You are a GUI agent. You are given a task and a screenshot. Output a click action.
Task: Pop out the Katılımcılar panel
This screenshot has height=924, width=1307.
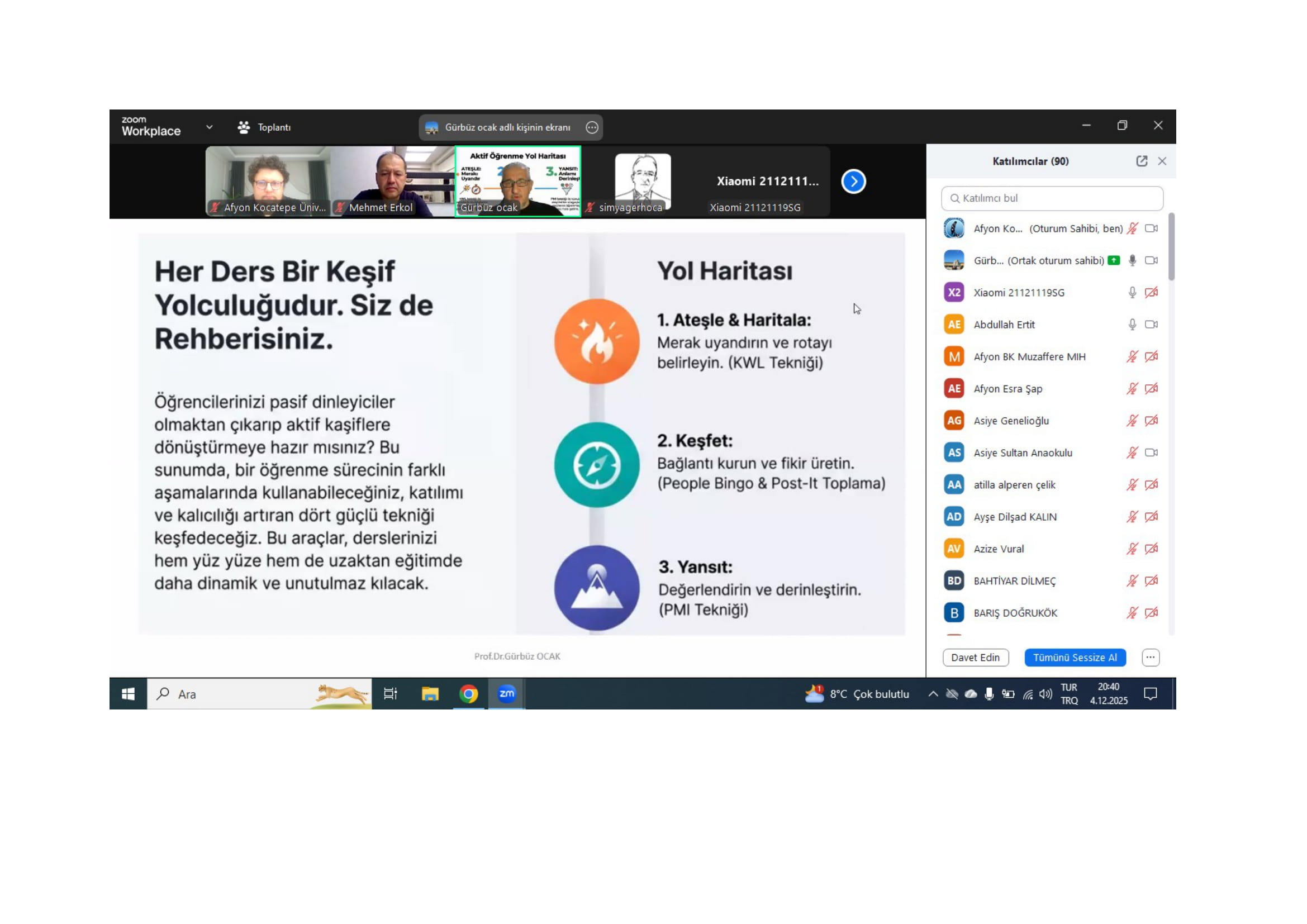pyautogui.click(x=1142, y=161)
